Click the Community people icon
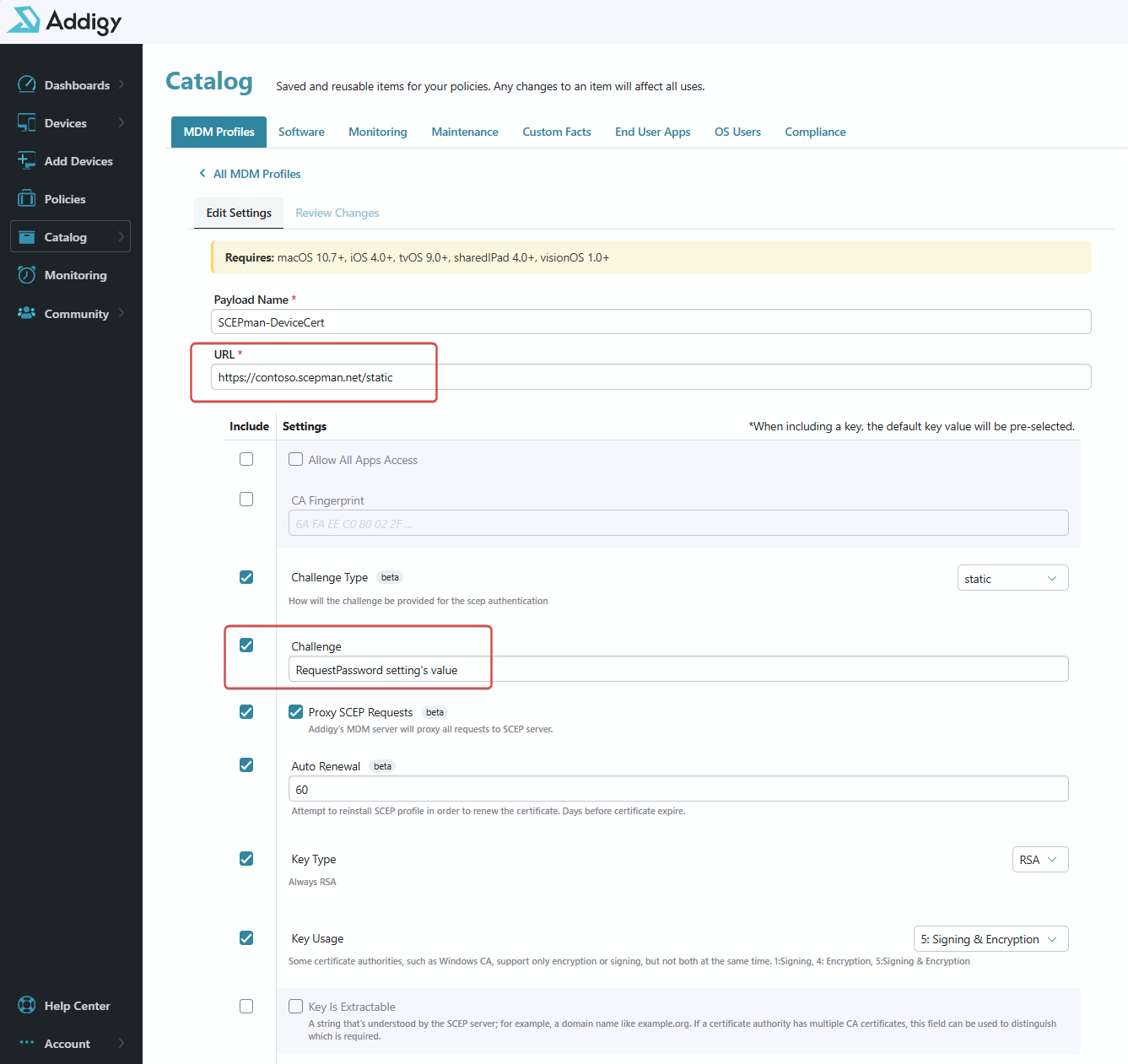Screen dimensions: 1128x1064 (27, 313)
